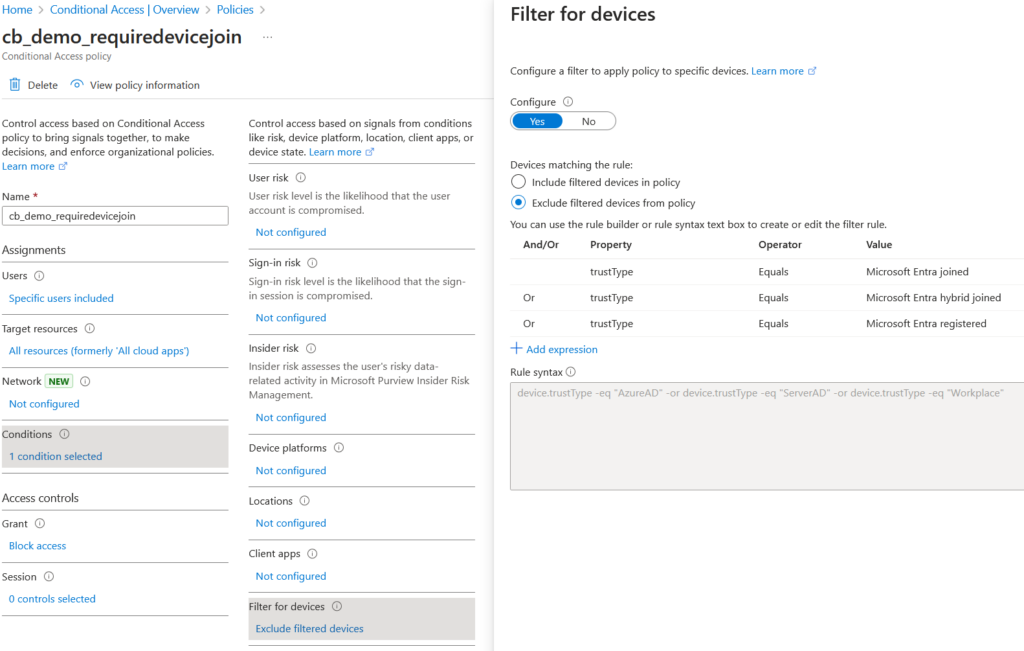Navigate to the Policies breadcrumb
Screen dimensions: 1024x651
pos(234,9)
